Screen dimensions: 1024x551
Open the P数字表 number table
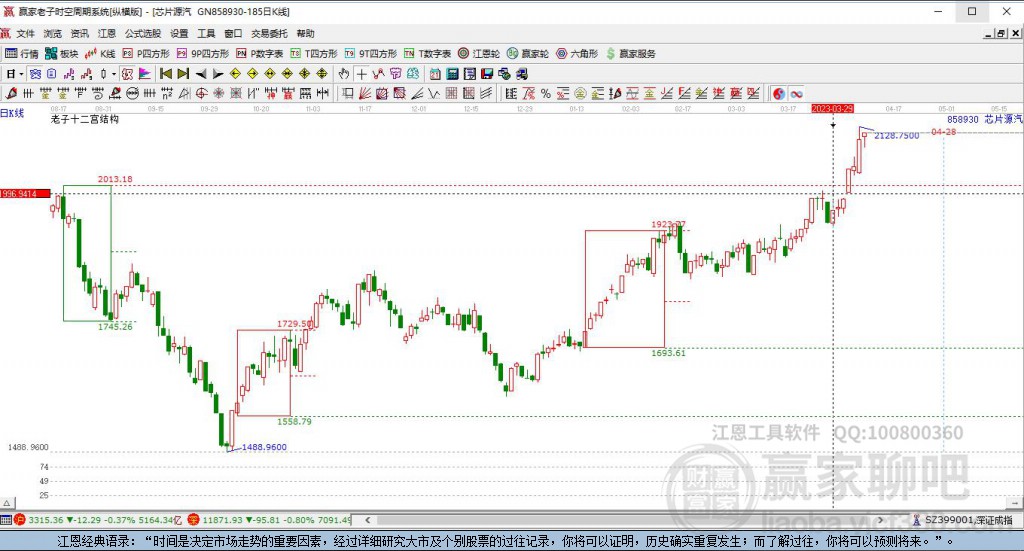(x=259, y=54)
